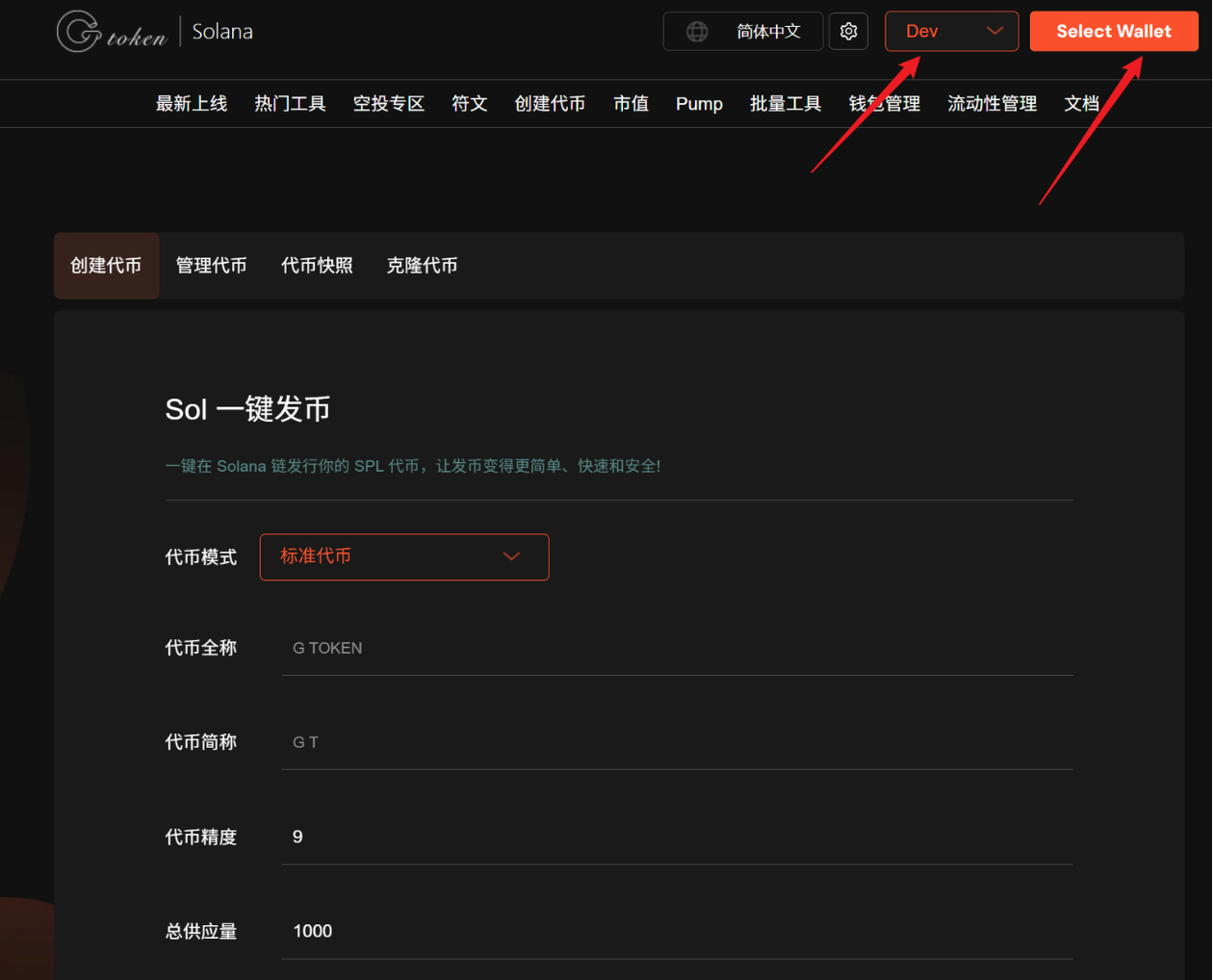Image resolution: width=1213 pixels, height=980 pixels.
Task: Click the globe language icon
Action: [697, 32]
